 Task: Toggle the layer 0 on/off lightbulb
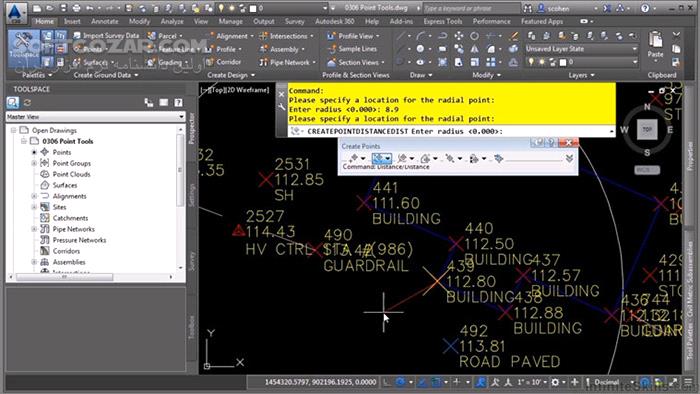(531, 62)
